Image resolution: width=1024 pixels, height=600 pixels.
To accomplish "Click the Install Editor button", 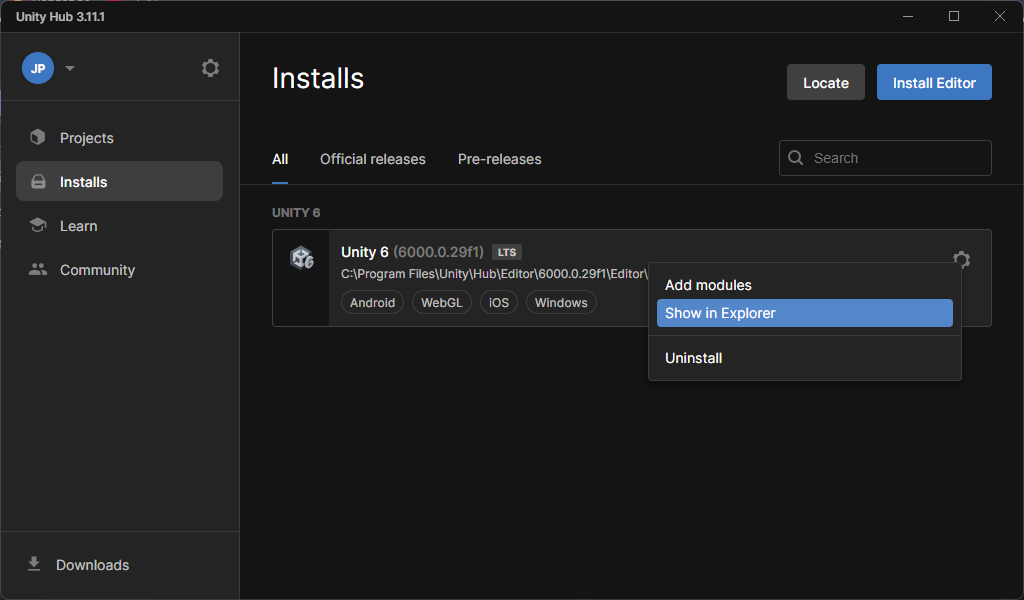I will [934, 82].
